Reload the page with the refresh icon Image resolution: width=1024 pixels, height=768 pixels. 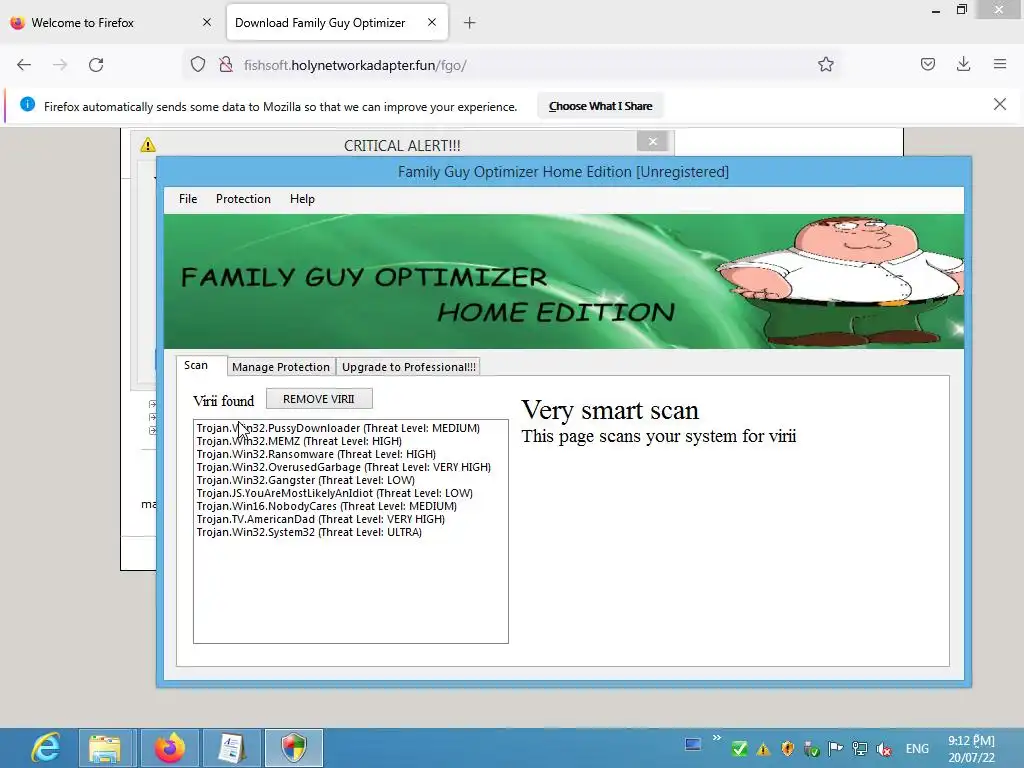tap(96, 65)
